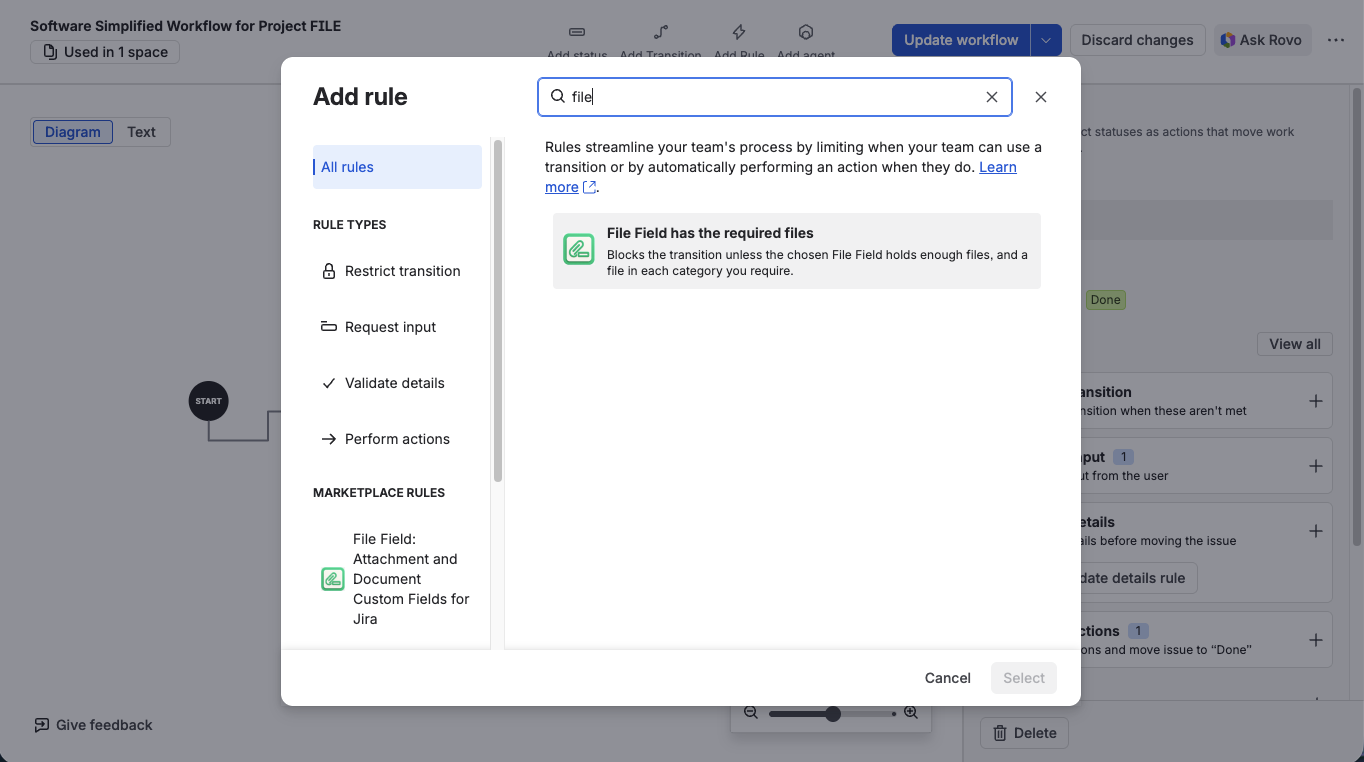Cancel the Add rule dialog
Image resolution: width=1364 pixels, height=762 pixels.
point(948,678)
